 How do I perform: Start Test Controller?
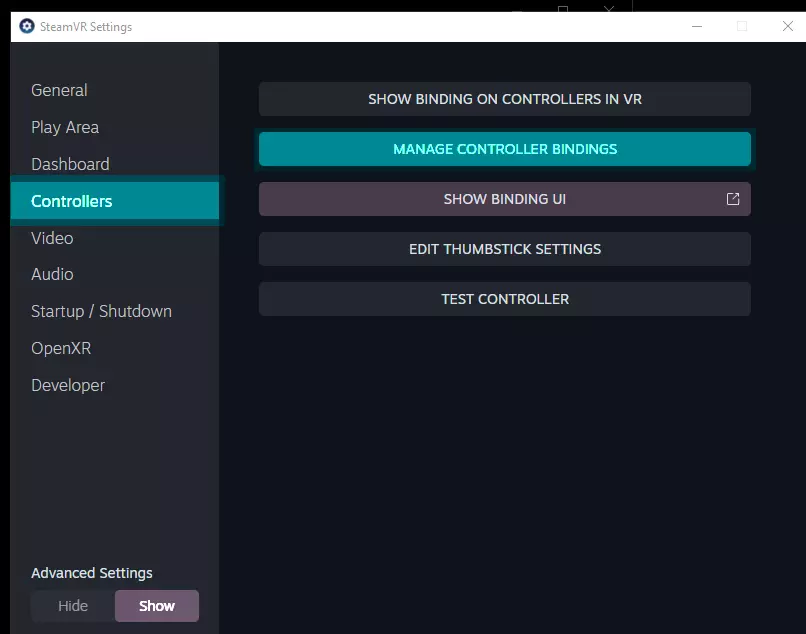(505, 299)
